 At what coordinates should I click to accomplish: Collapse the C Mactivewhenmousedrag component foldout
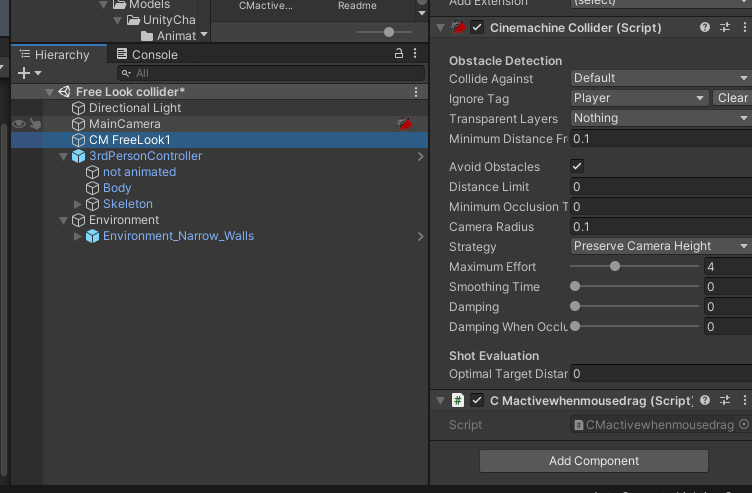440,400
